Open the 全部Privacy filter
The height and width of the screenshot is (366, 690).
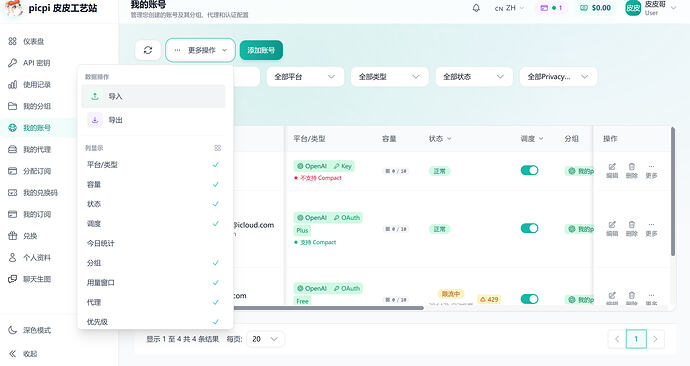pyautogui.click(x=558, y=77)
